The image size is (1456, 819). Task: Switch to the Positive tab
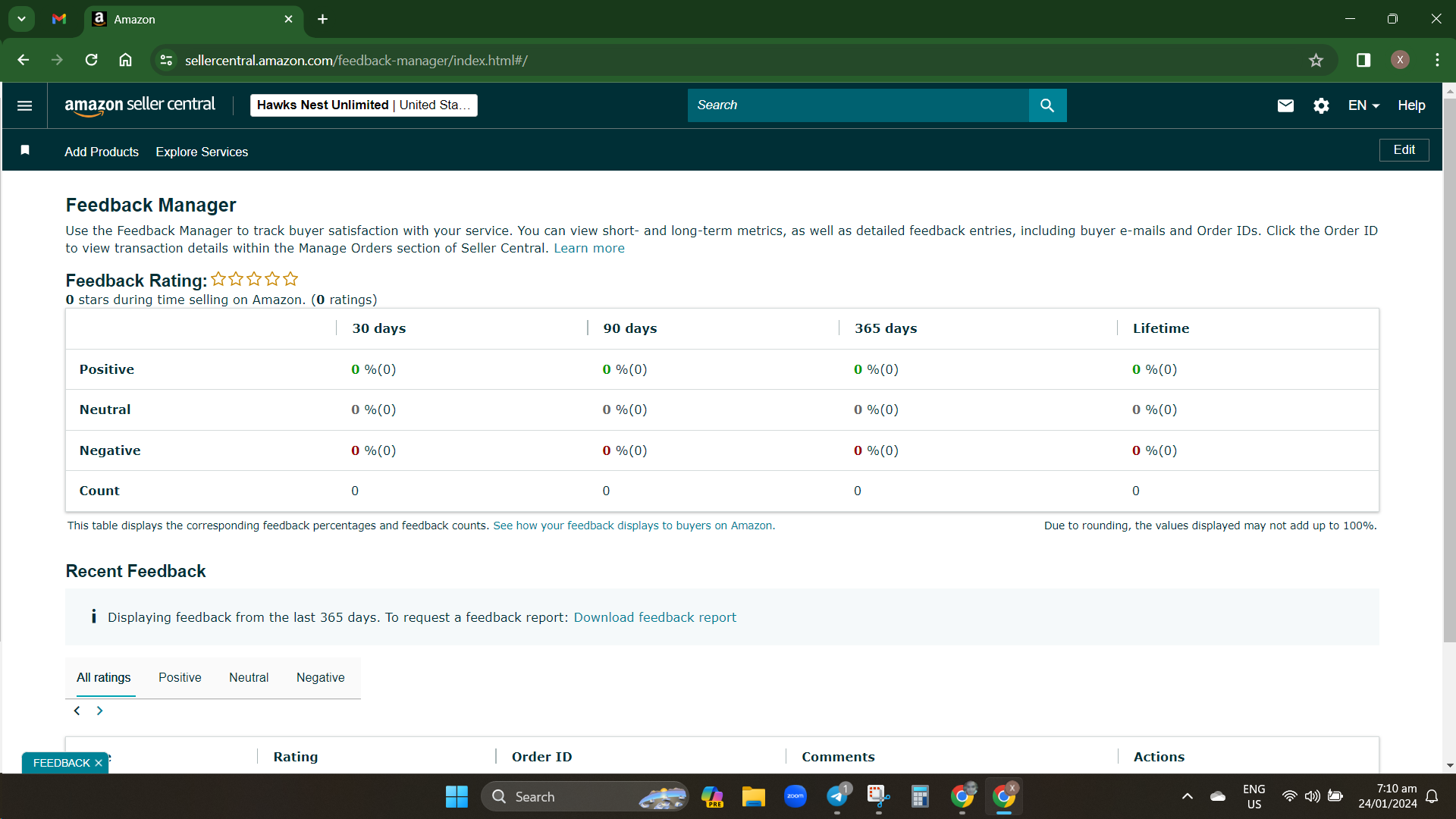click(180, 678)
